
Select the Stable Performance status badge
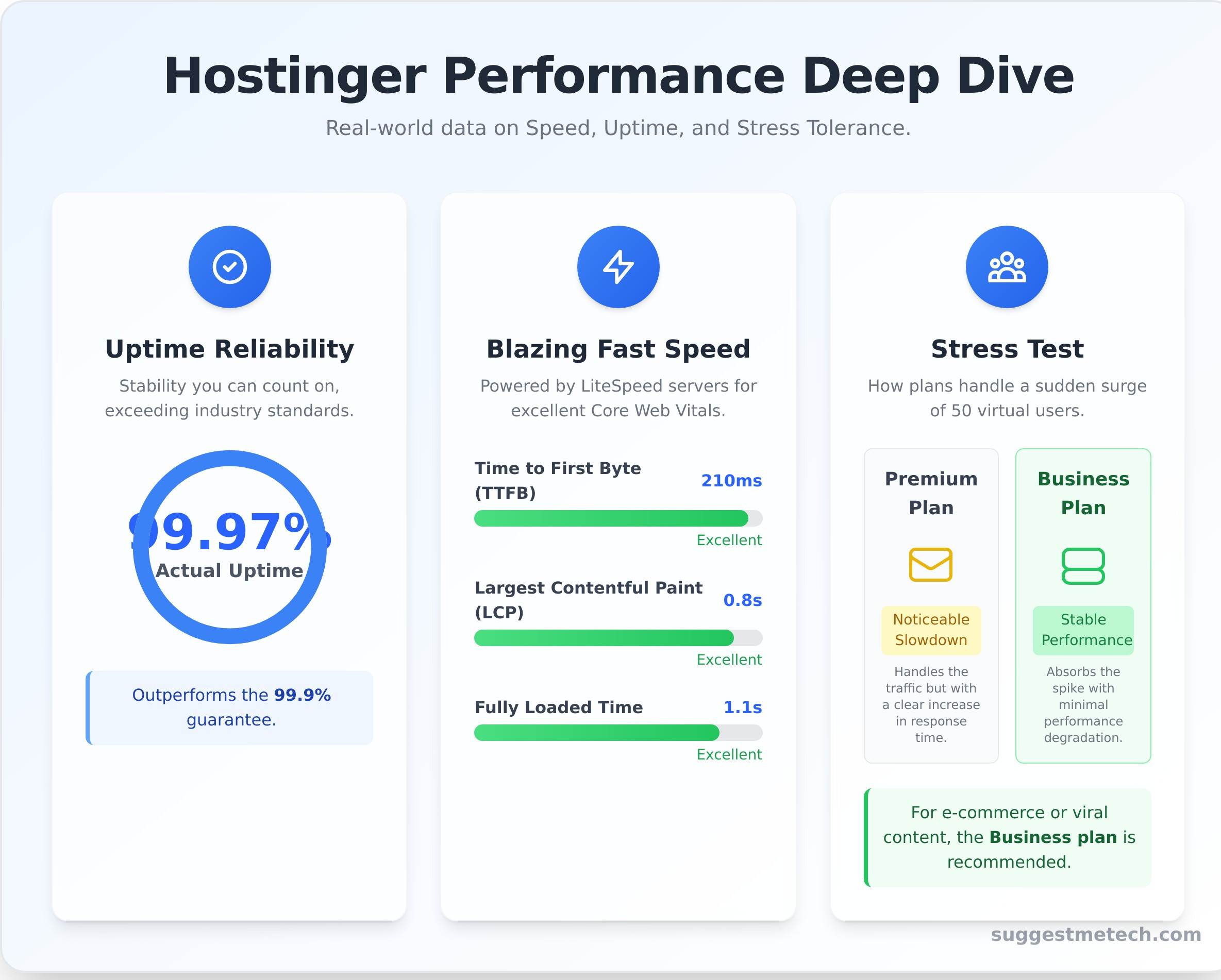pyautogui.click(x=1083, y=630)
